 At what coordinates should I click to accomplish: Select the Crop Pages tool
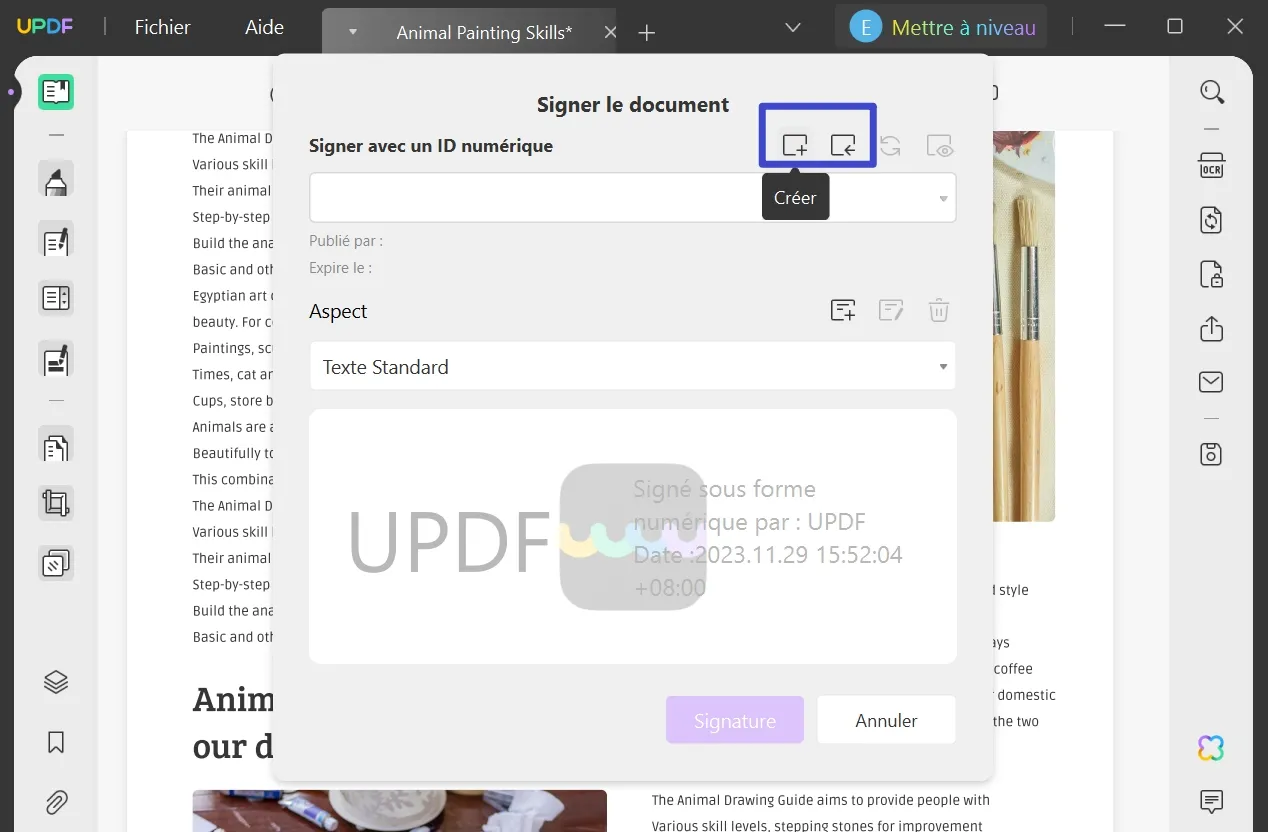coord(56,503)
